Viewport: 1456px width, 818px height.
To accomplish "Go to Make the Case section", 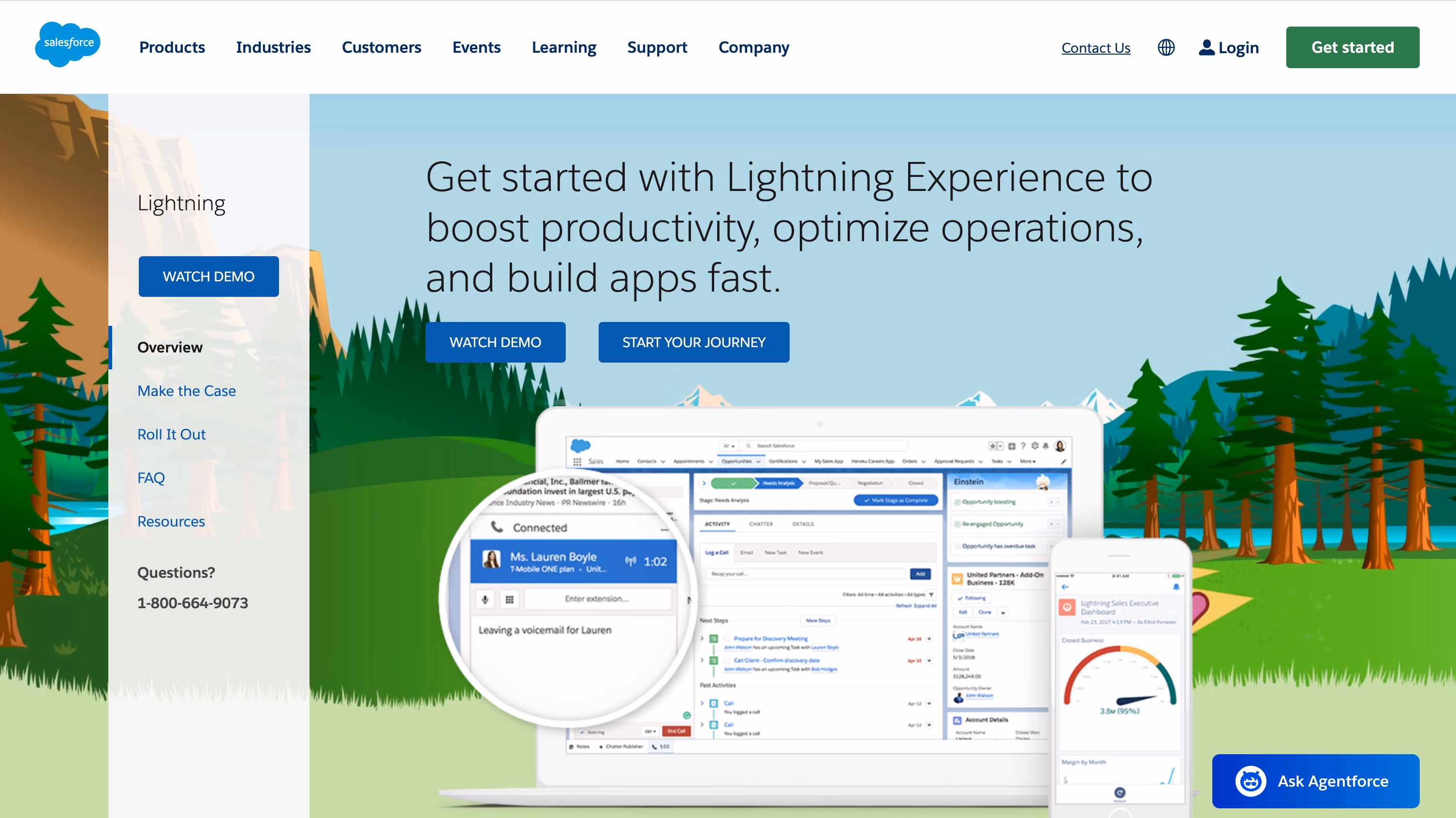I will click(x=187, y=391).
